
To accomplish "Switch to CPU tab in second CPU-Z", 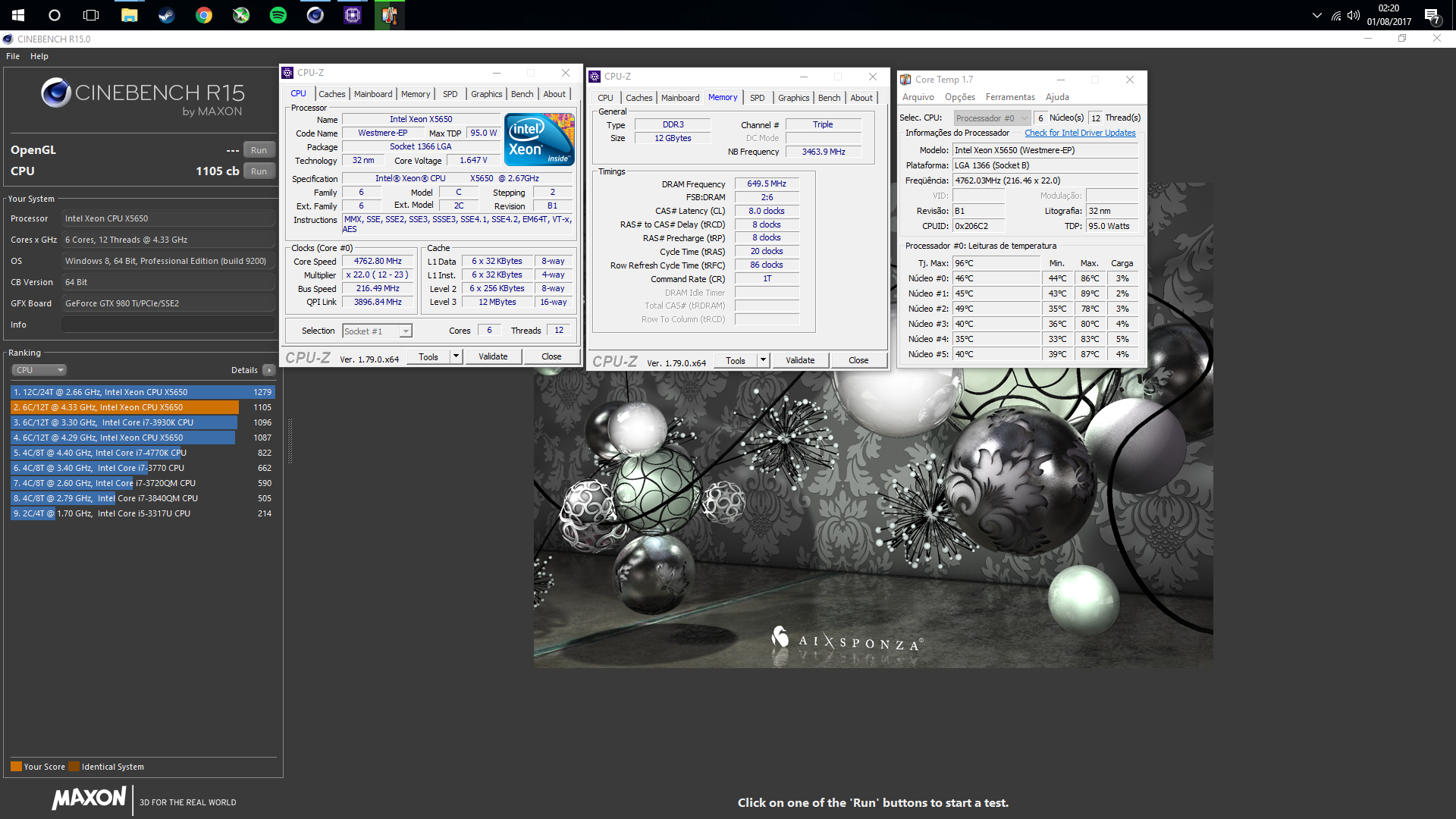I will click(x=605, y=98).
